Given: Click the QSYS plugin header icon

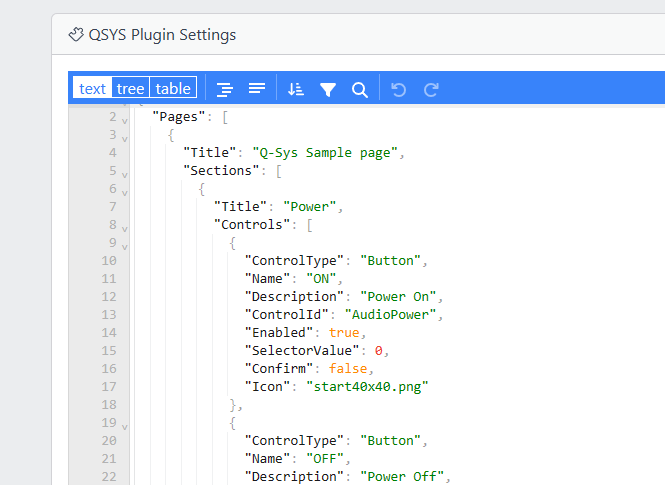Looking at the screenshot, I should coord(76,35).
